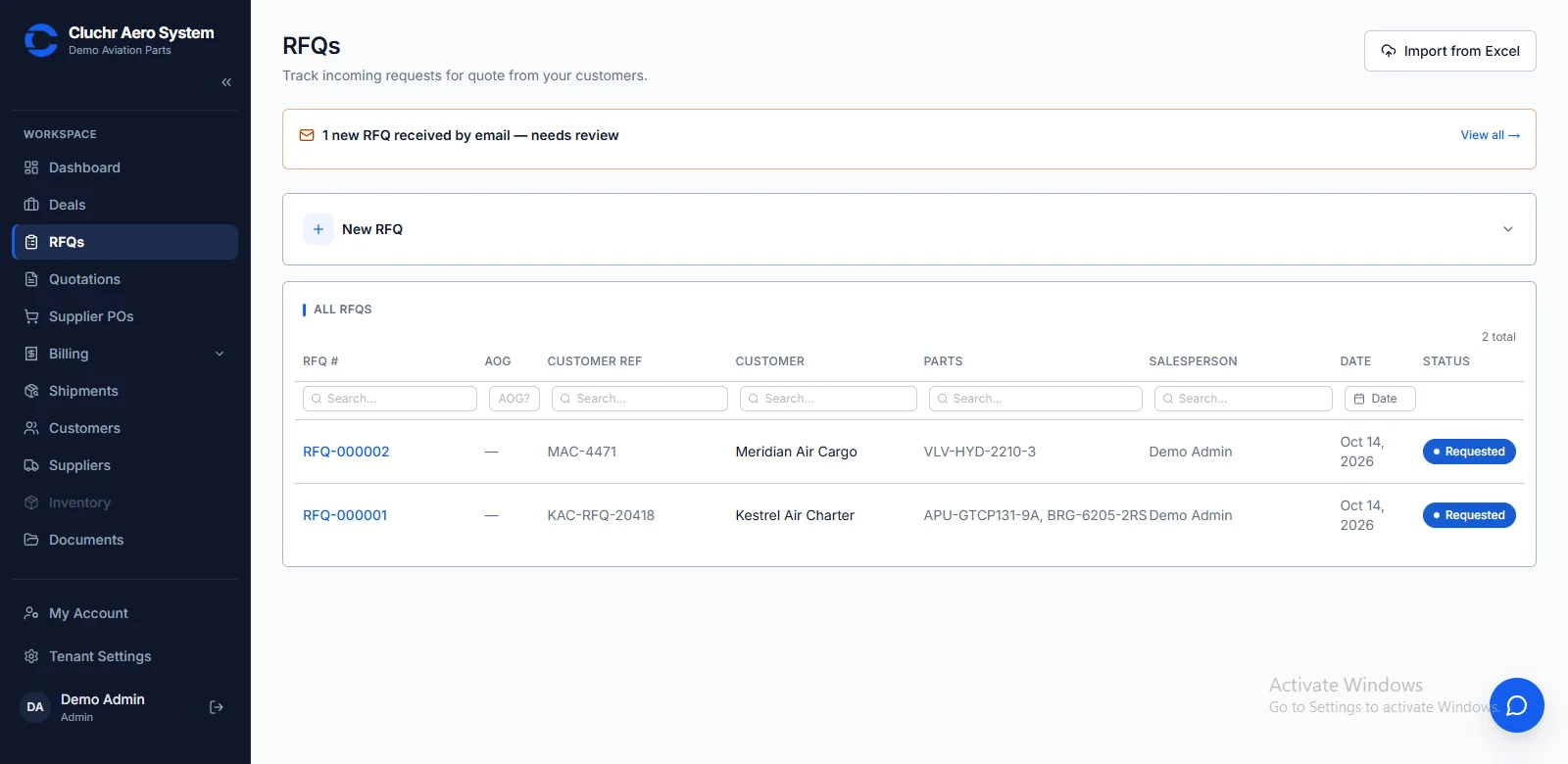Image resolution: width=1568 pixels, height=764 pixels.
Task: Expand the New RFQ panel chevron
Action: click(x=1508, y=229)
